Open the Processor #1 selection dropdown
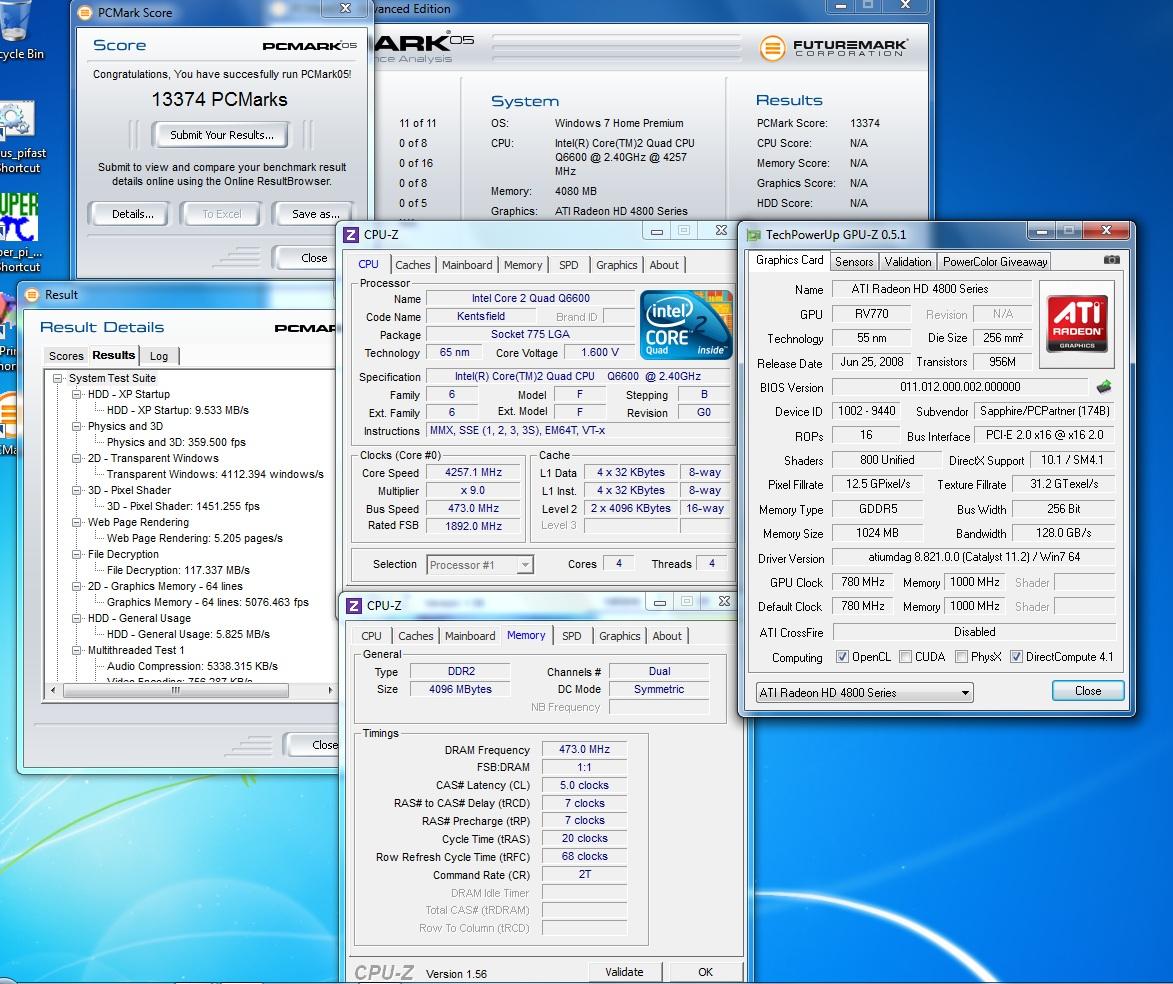This screenshot has width=1173, height=984. tap(480, 565)
